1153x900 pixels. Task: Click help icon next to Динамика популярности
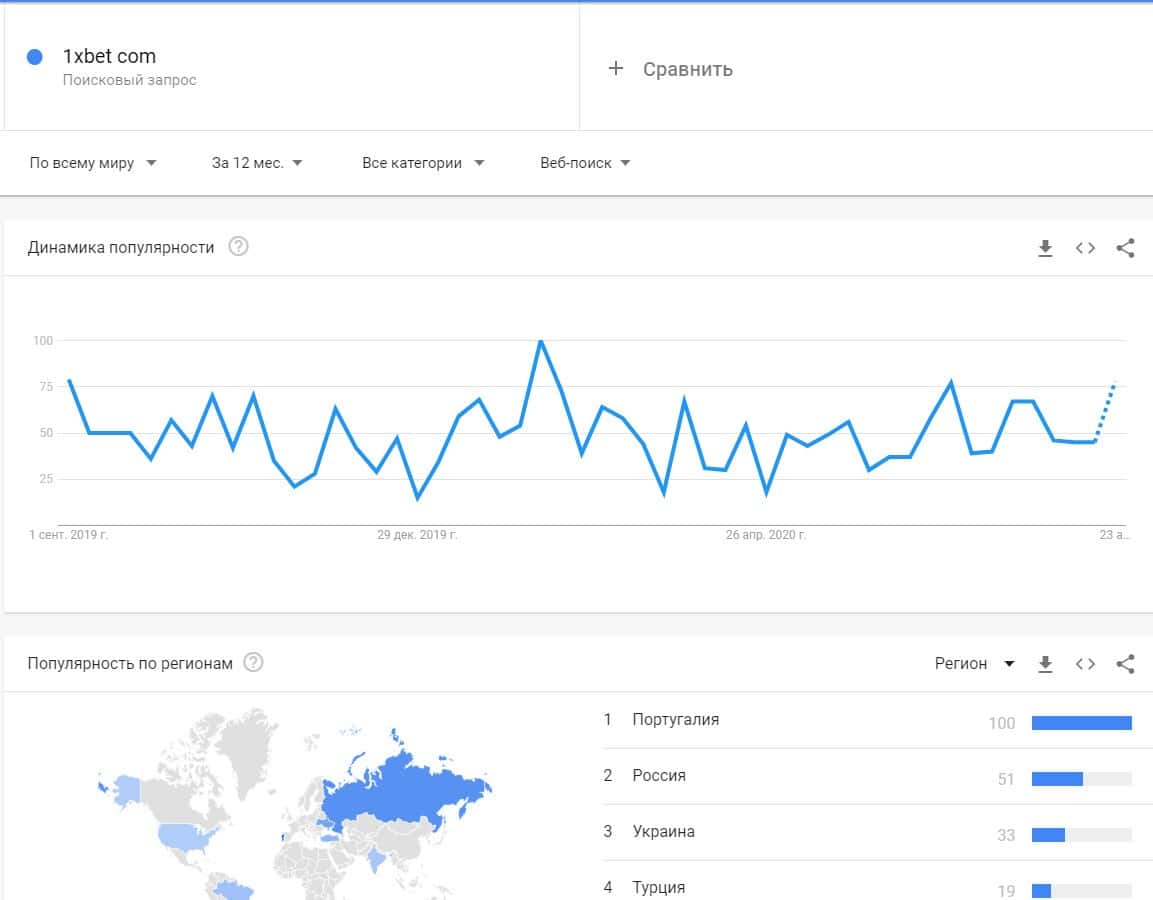(x=238, y=247)
